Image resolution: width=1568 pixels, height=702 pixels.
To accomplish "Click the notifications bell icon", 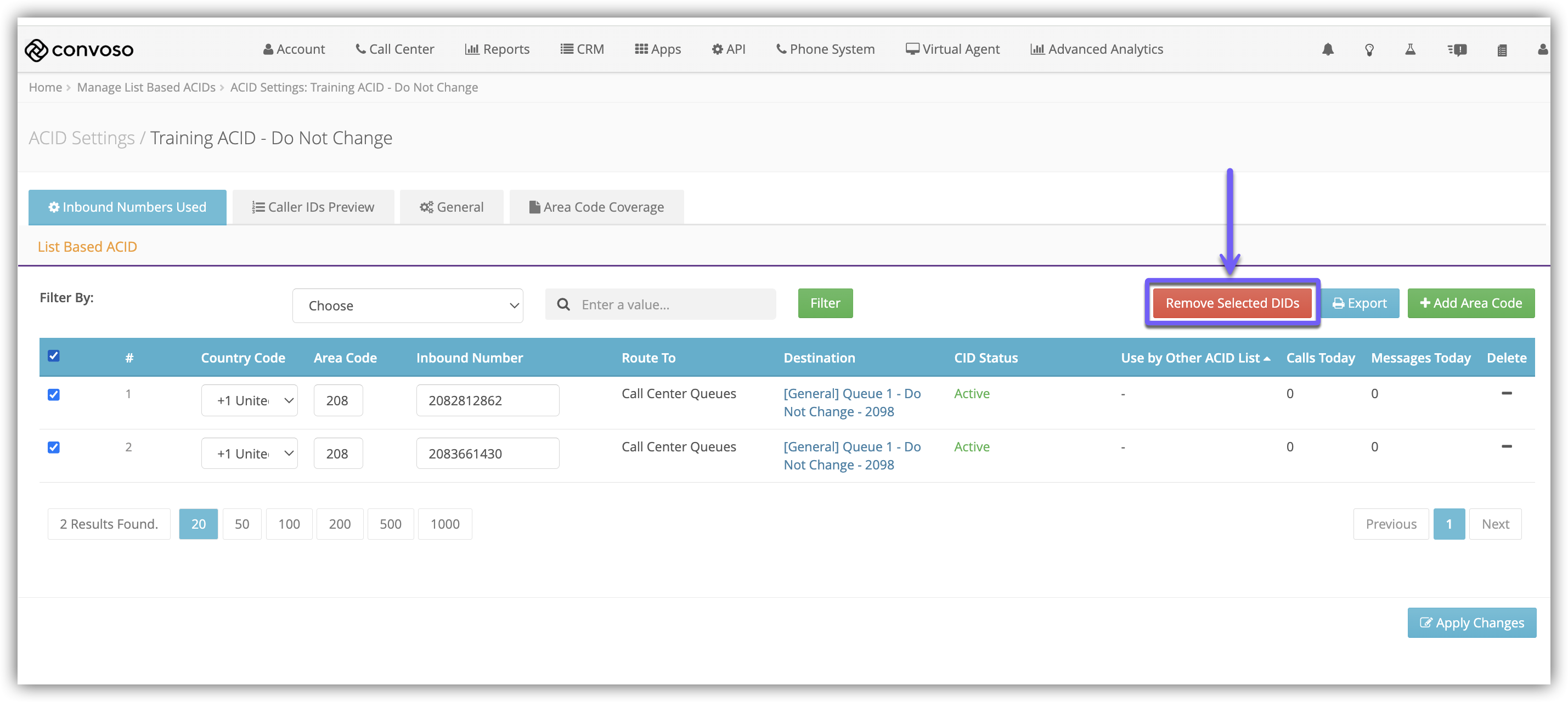I will (x=1328, y=49).
